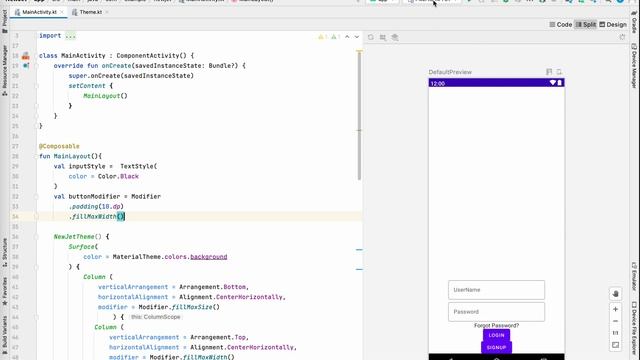
Task: Close the Theme.kt tab
Action: click(x=107, y=12)
